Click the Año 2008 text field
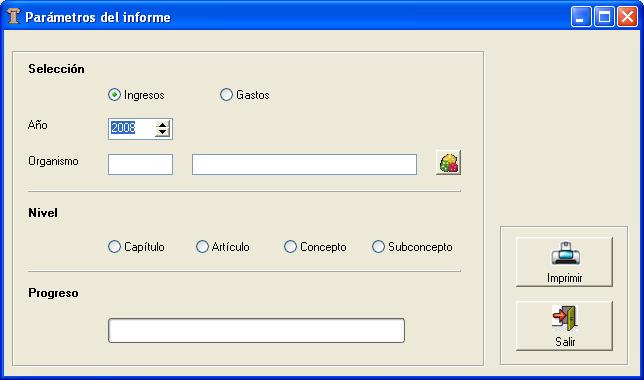Viewport: 644px width, 380px height. pos(132,129)
